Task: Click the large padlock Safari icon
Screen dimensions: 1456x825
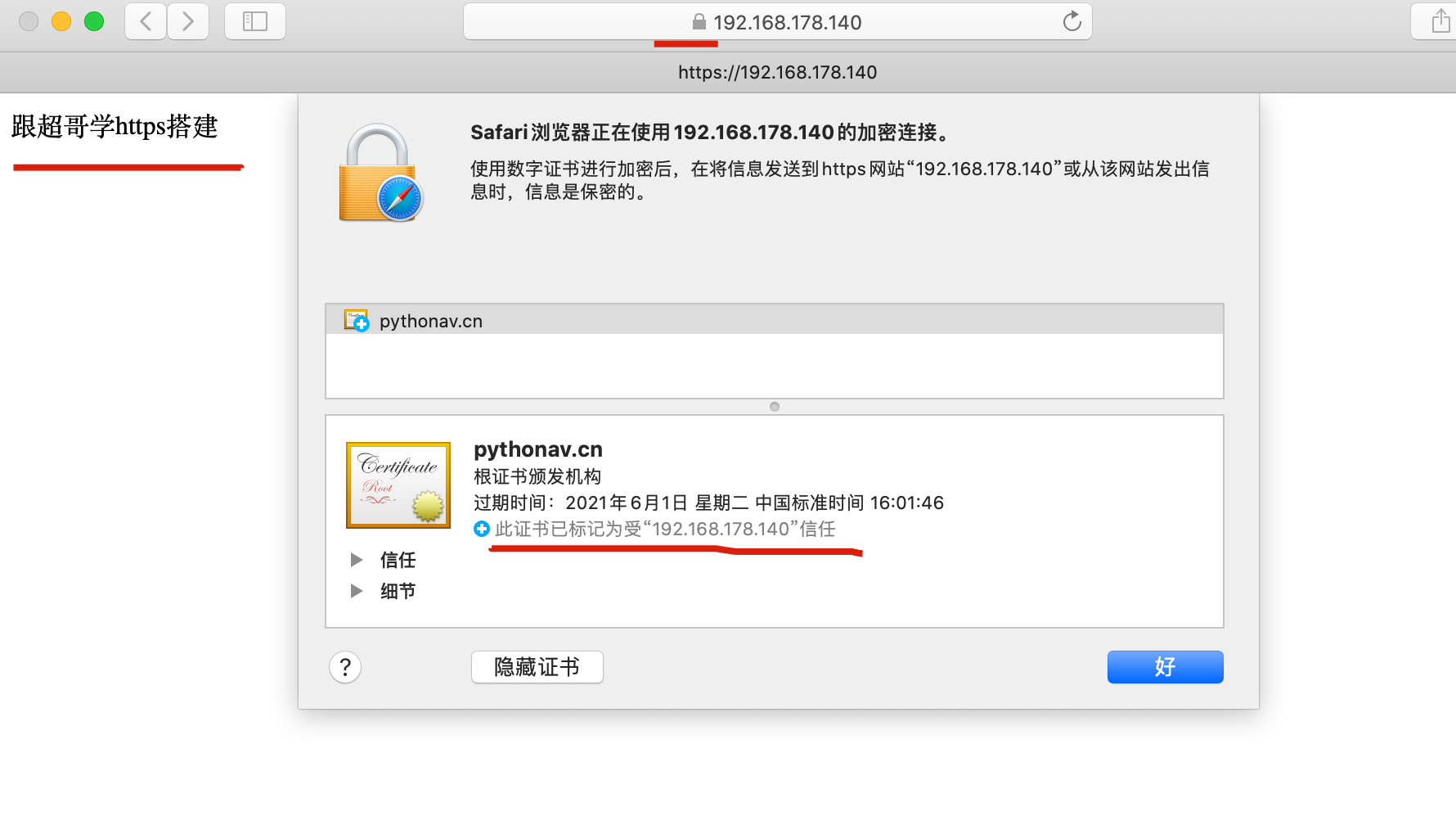Action: point(380,173)
